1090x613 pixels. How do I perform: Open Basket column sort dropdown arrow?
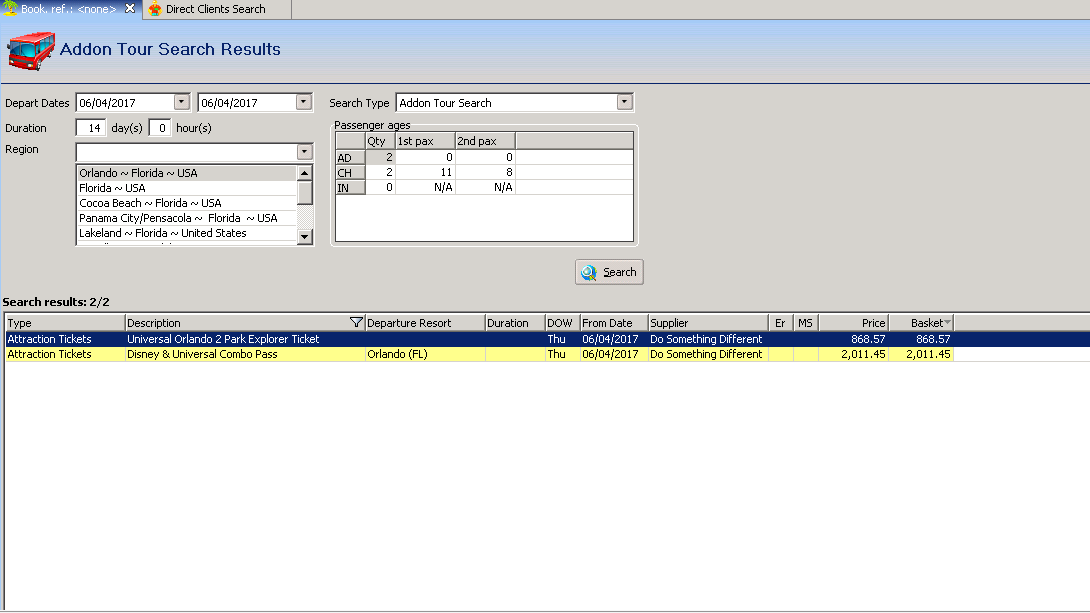click(x=947, y=322)
